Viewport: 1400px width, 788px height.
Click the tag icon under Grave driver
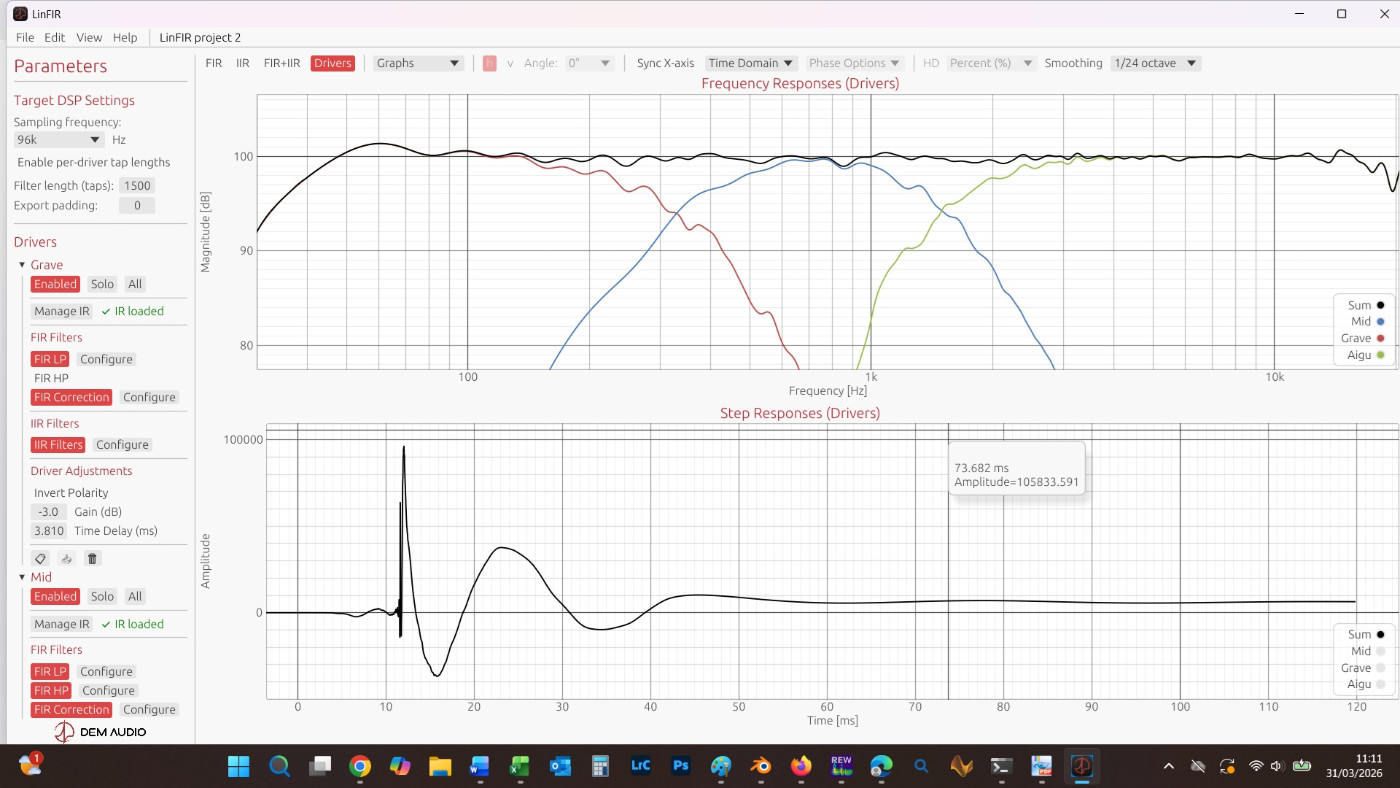click(x=40, y=559)
